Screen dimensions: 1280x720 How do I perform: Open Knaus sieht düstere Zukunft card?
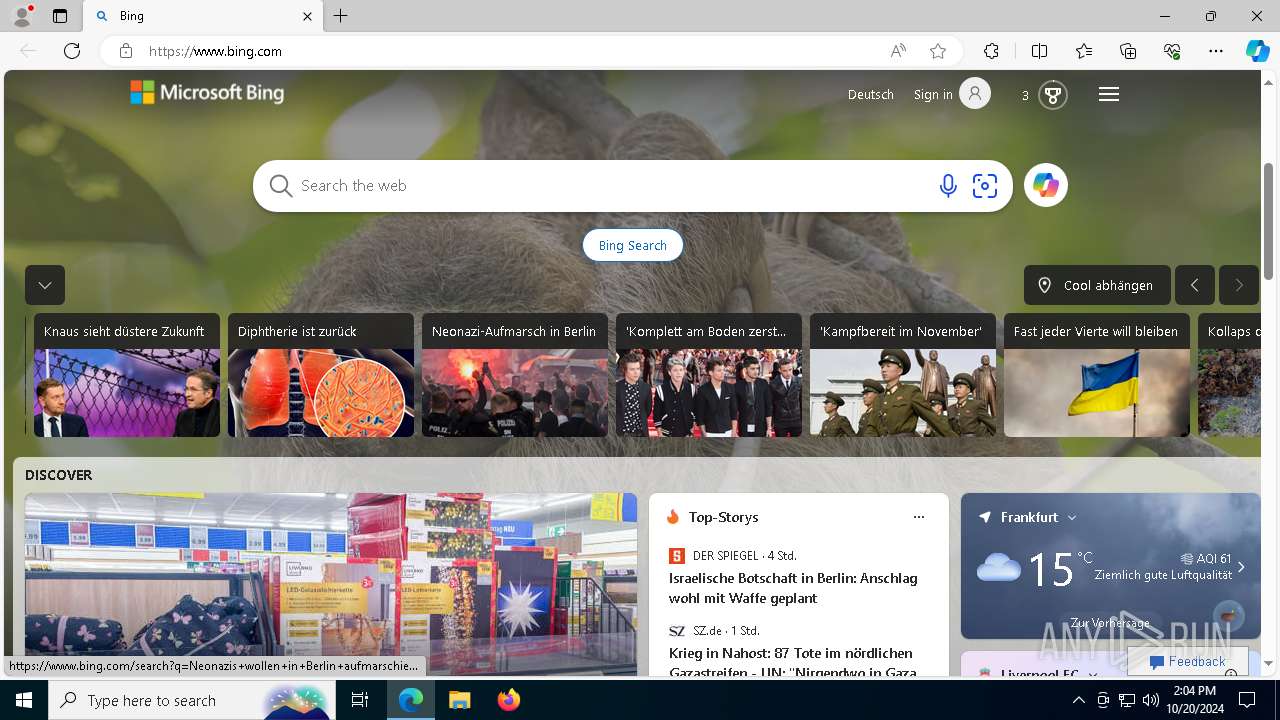[127, 375]
